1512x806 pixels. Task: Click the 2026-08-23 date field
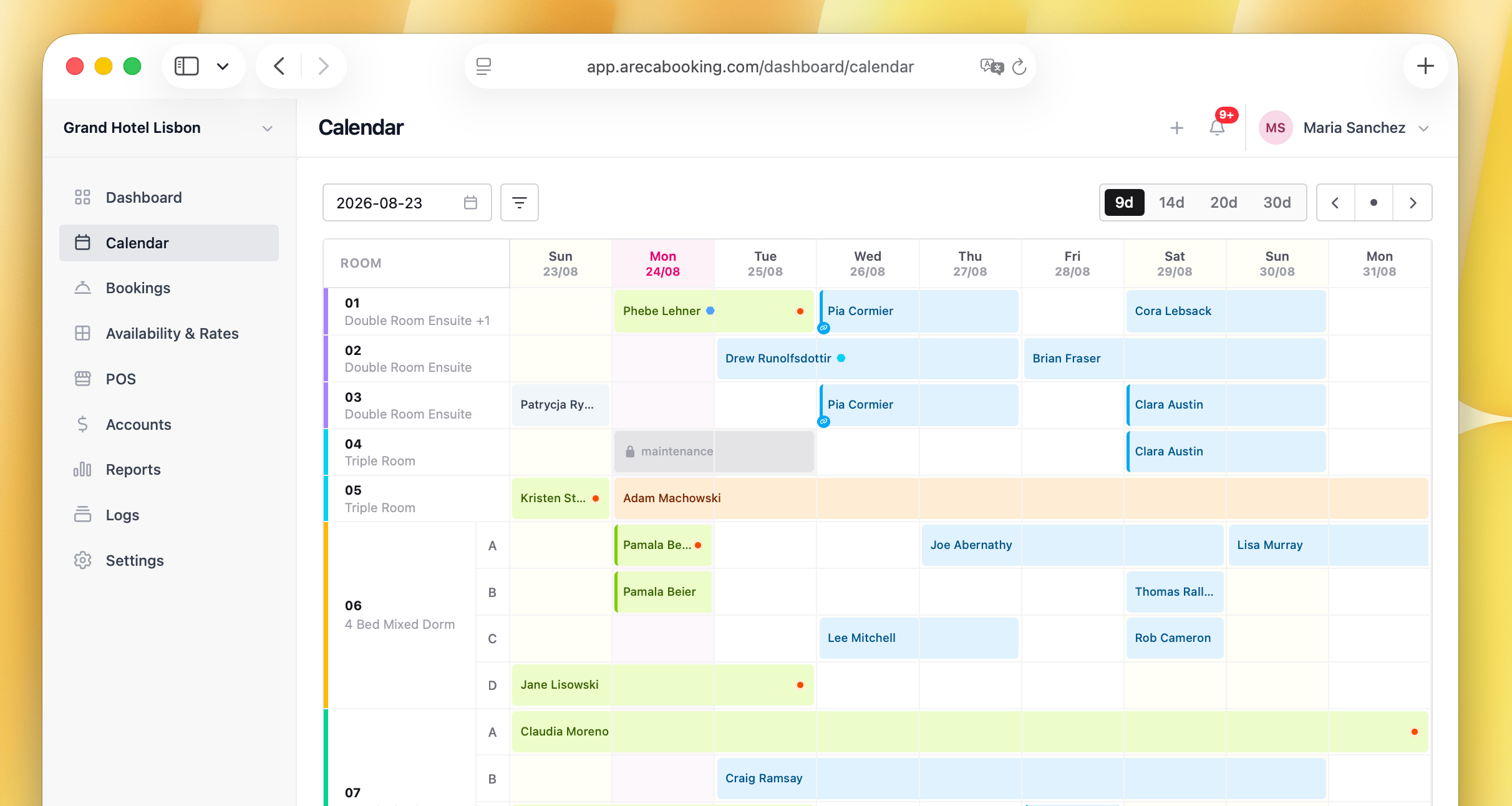[x=407, y=203]
